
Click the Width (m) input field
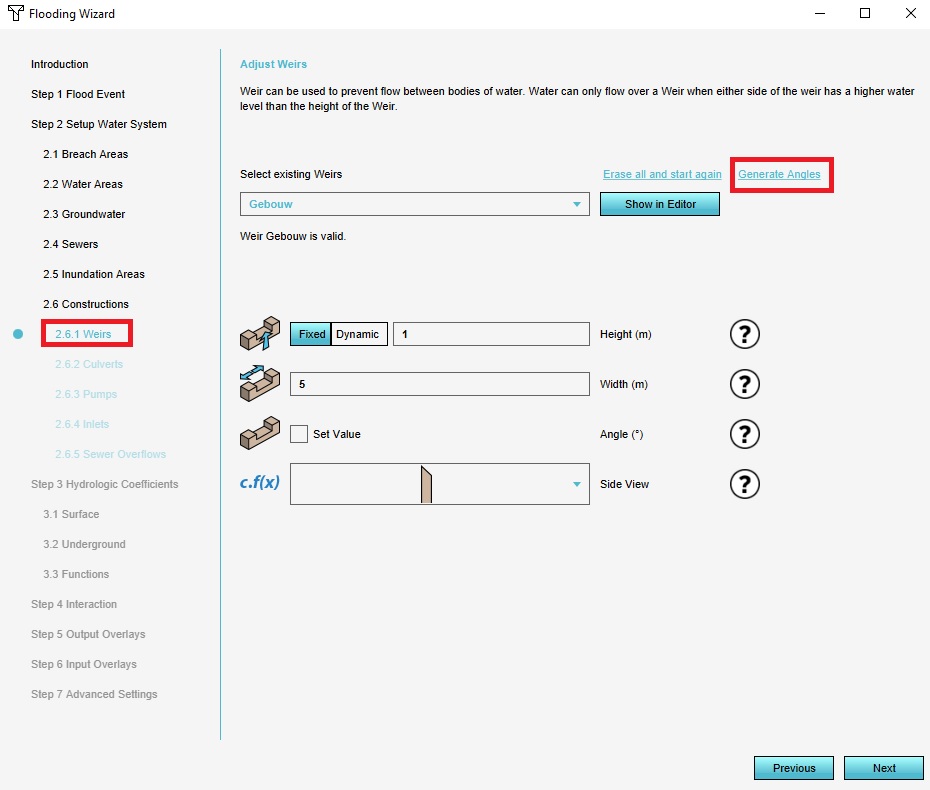pos(440,384)
